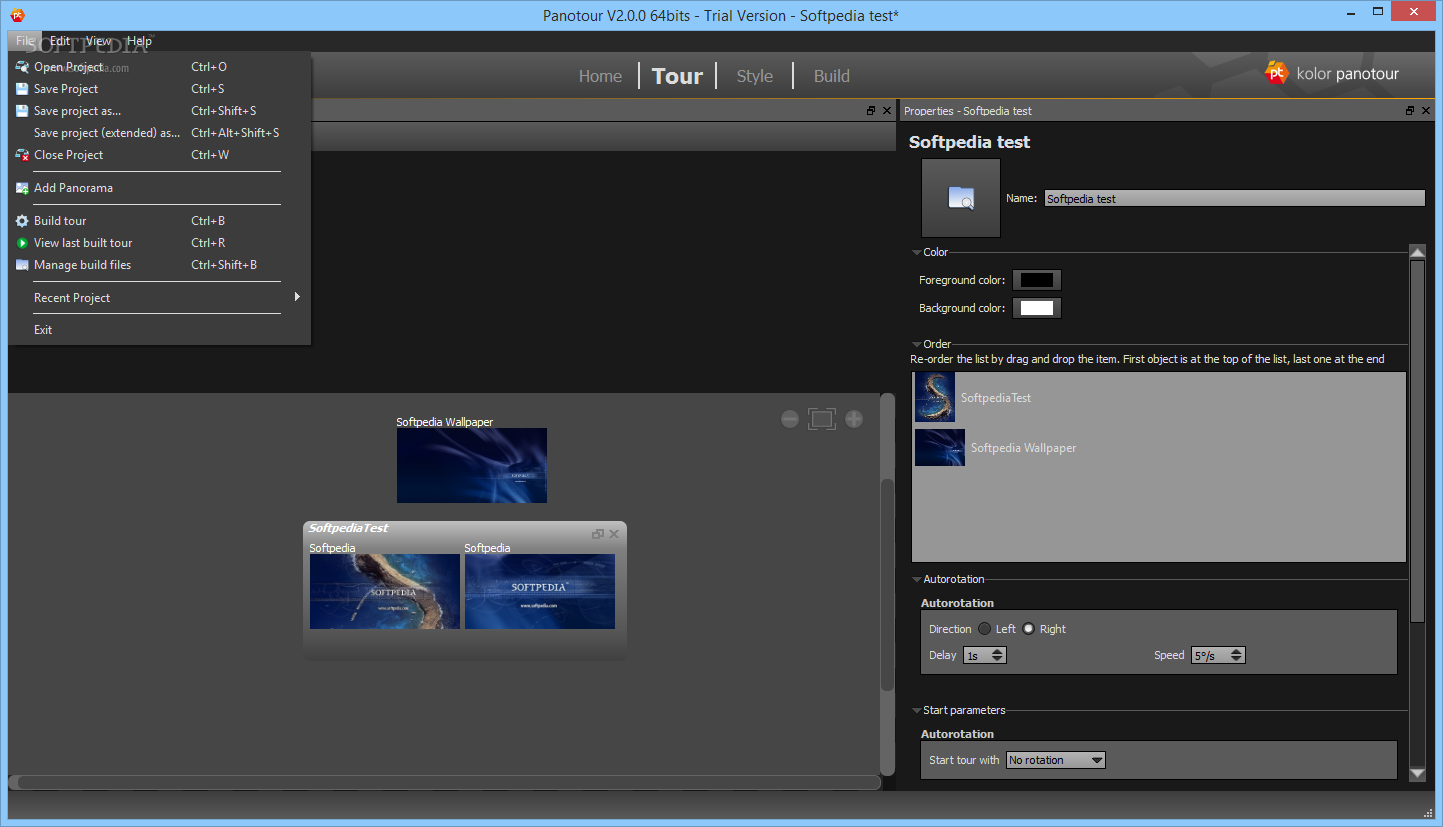
Task: Select Right autorotation direction
Action: point(1028,629)
